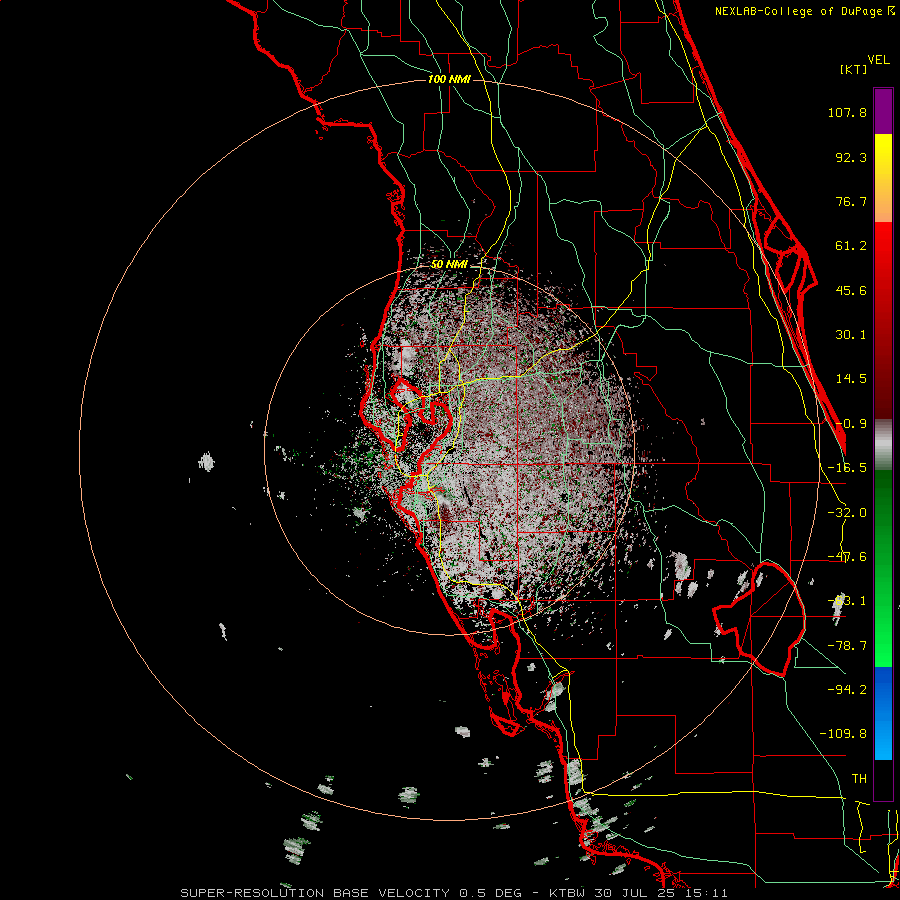
Task: Click the -63.1 scale value
Action: click(847, 601)
